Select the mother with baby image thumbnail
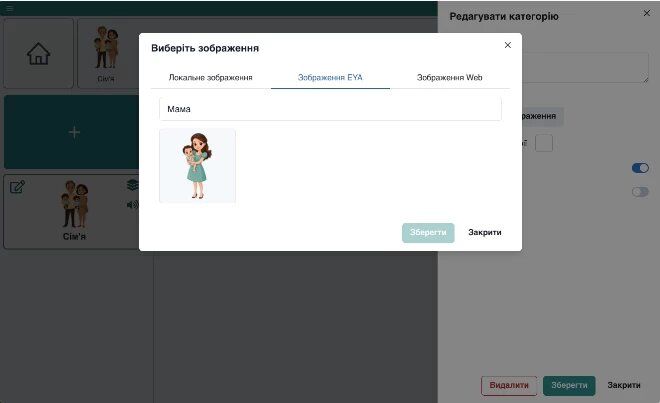 point(198,165)
